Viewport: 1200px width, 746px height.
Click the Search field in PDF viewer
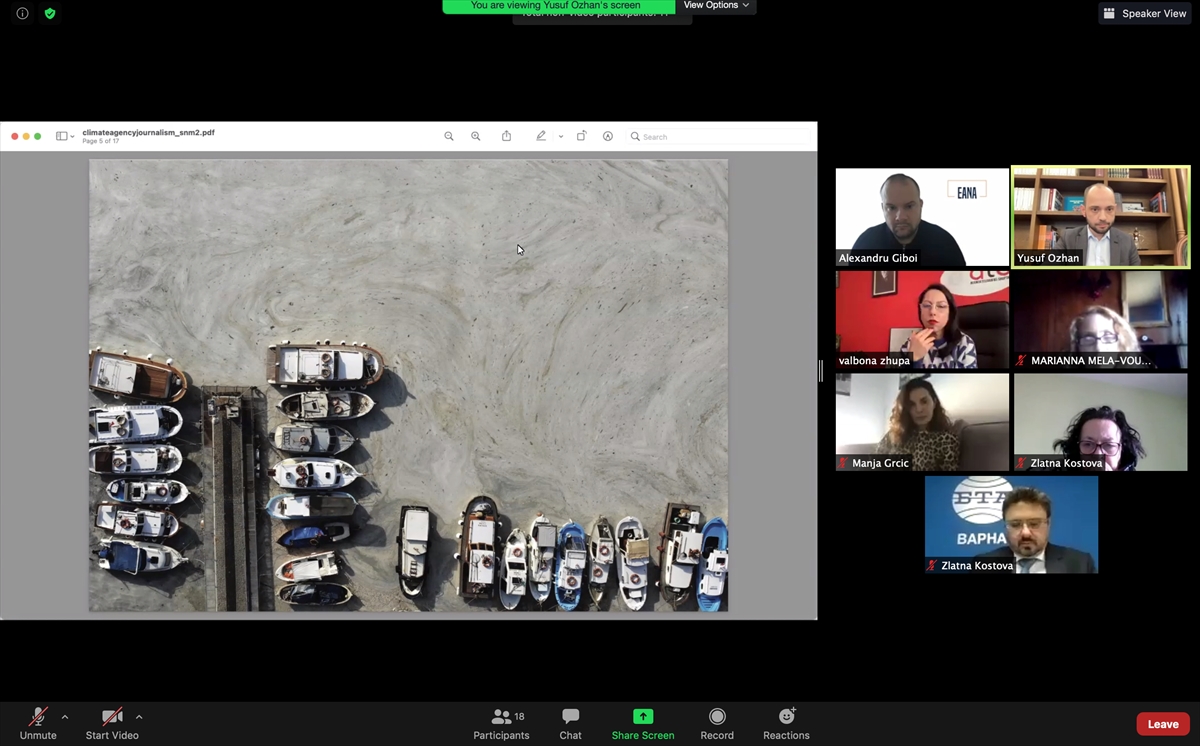click(720, 136)
